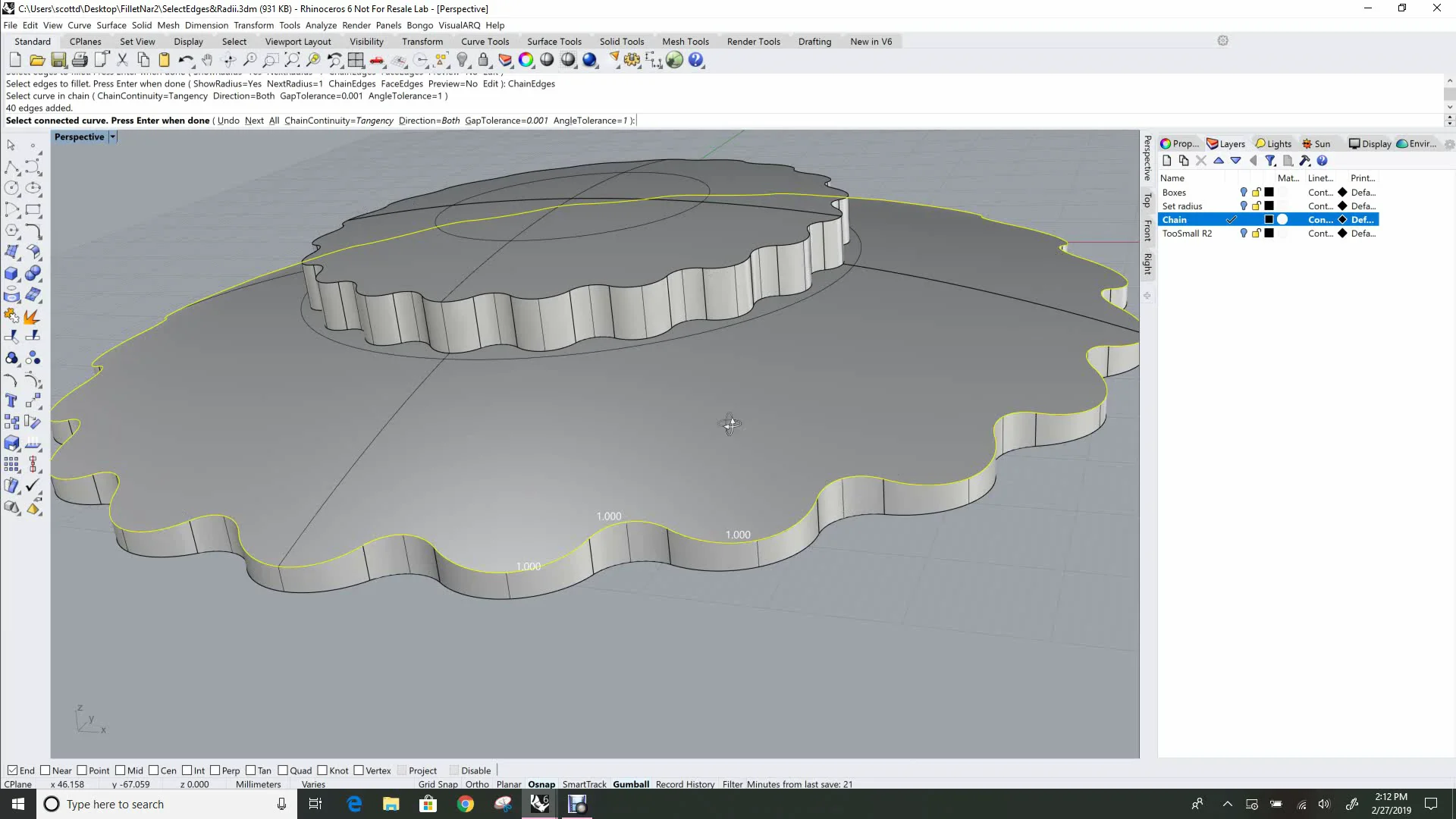Open the layer filter dropdown arrow
The height and width of the screenshot is (819, 1456).
point(1274,165)
